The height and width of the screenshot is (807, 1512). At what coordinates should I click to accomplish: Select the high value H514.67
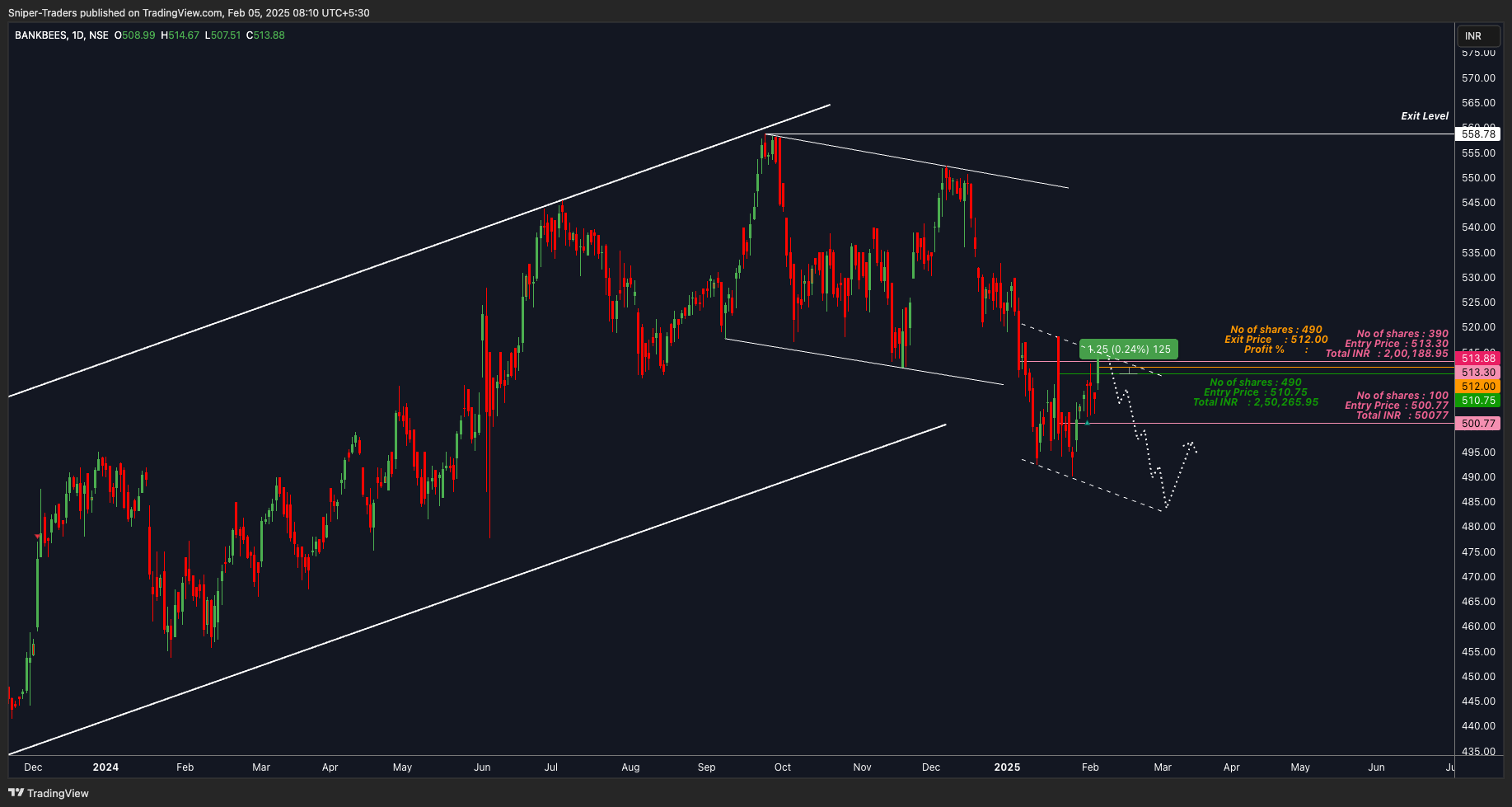pos(180,35)
